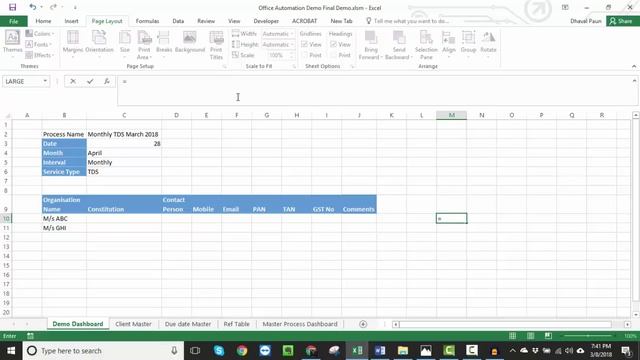Click the Scale percentage stepper
Viewport: 640px width, 360px height.
[292, 55]
